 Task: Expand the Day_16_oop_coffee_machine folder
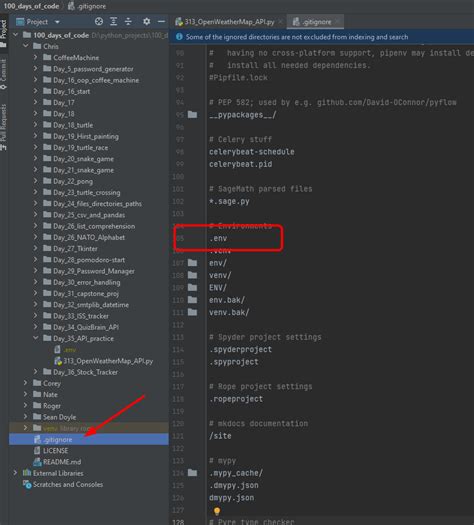click(x=35, y=80)
